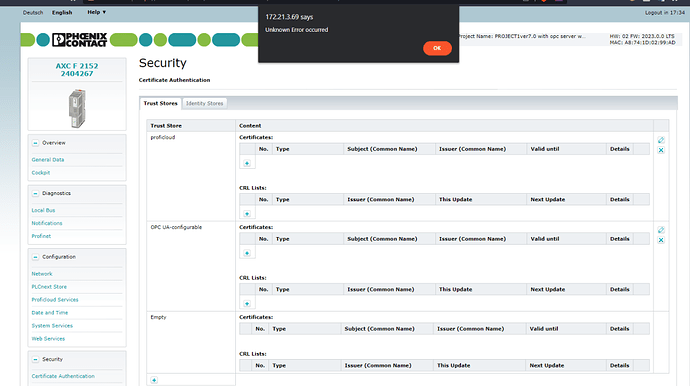
Task: Edit the proficloud trust store
Action: [661, 140]
